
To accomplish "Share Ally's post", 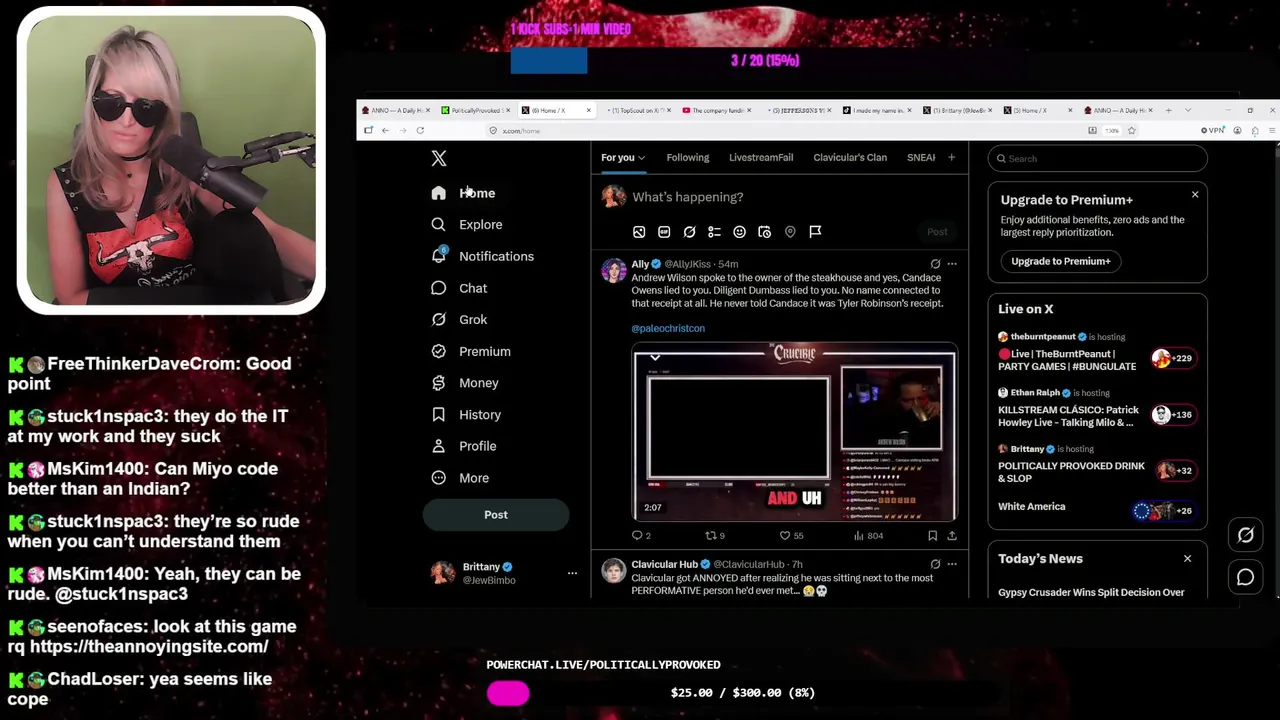I will tap(952, 536).
